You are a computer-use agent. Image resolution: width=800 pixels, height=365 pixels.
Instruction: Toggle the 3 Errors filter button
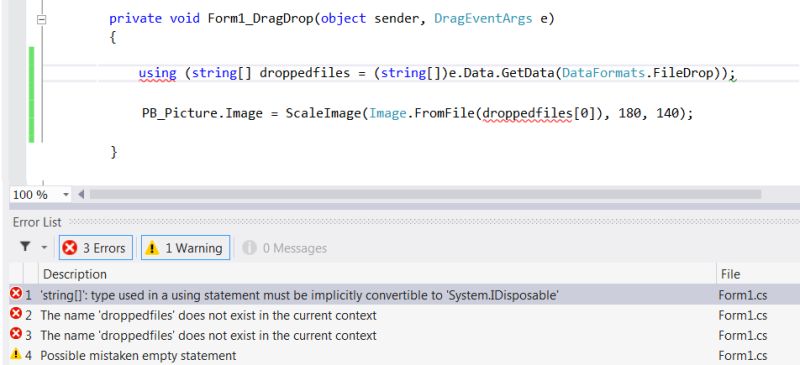click(x=96, y=248)
